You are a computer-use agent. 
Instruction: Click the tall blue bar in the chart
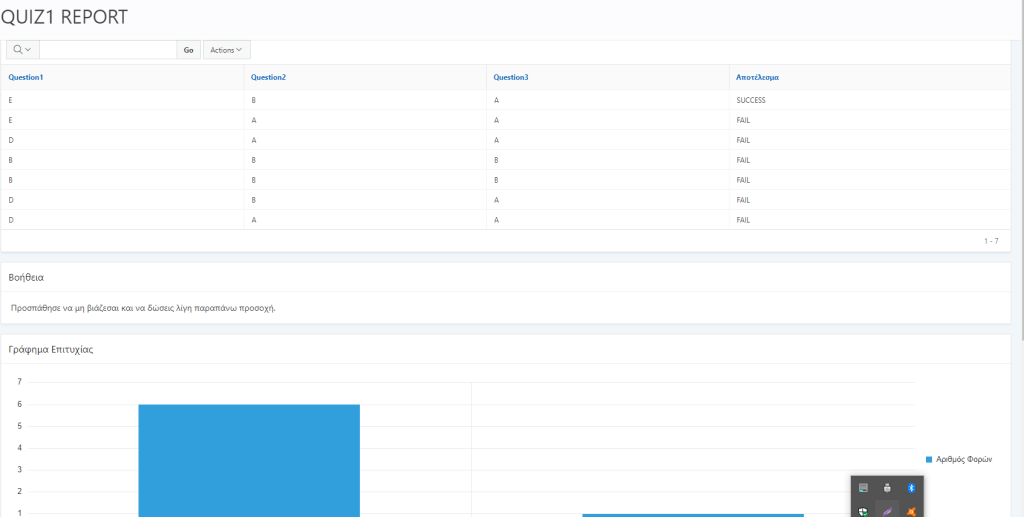[249, 460]
